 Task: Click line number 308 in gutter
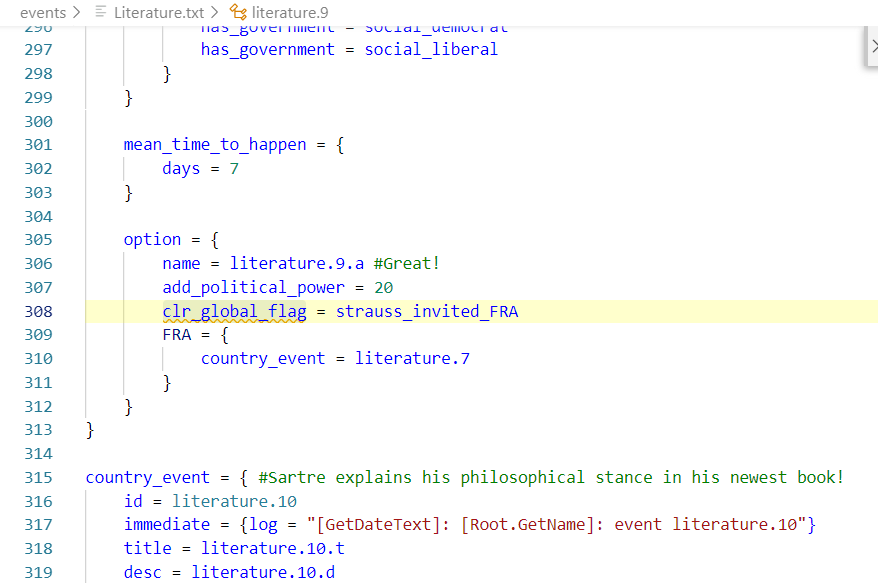coord(39,311)
